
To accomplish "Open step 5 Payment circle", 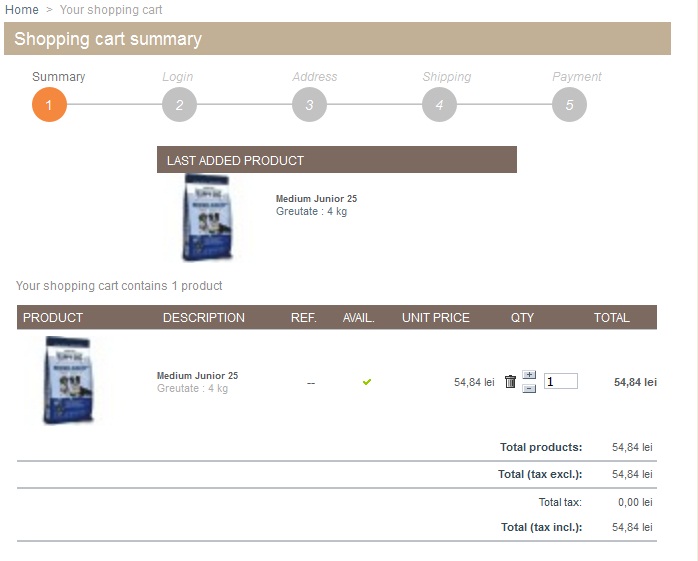I will coord(569,104).
